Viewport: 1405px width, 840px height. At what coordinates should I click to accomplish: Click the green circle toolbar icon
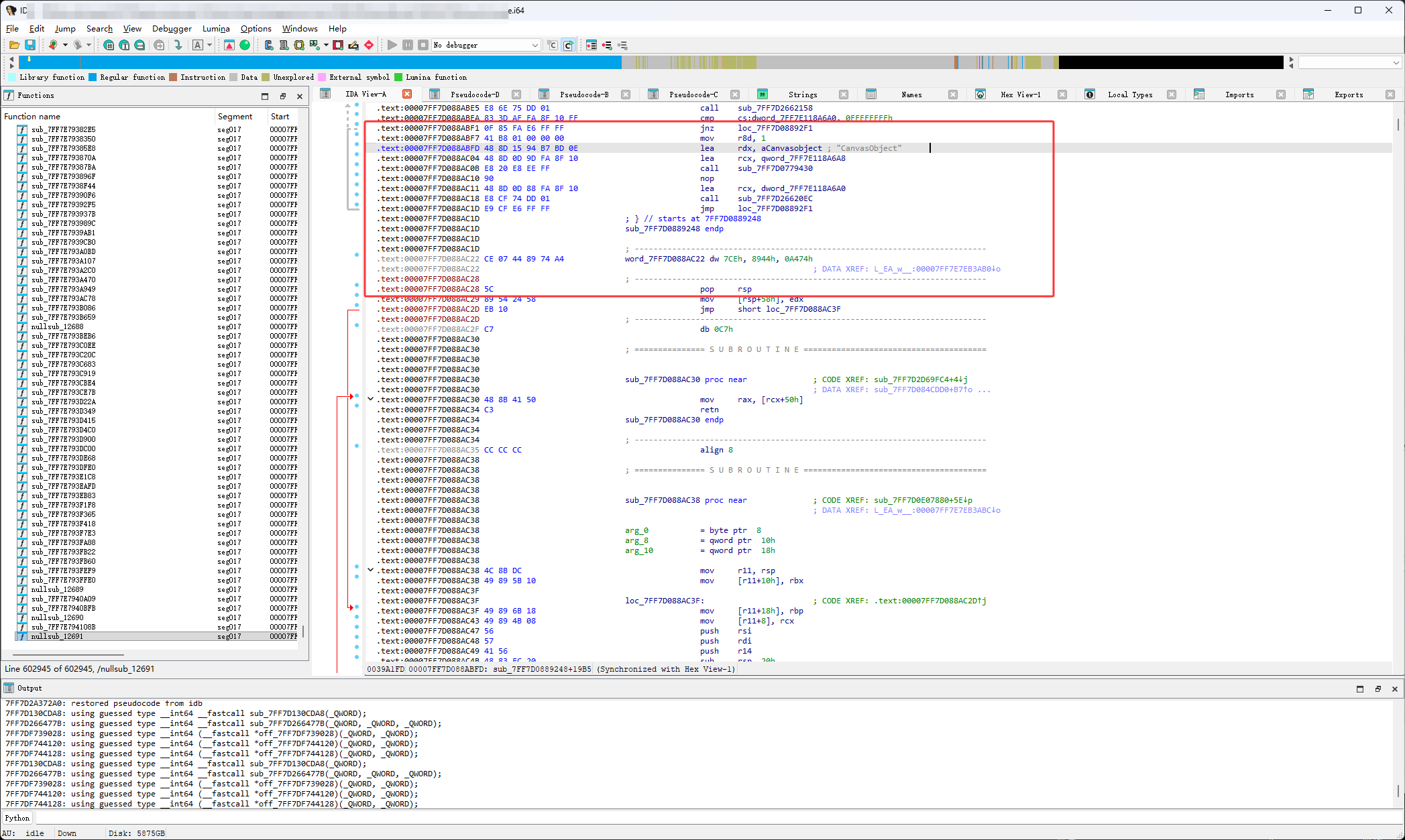[245, 45]
